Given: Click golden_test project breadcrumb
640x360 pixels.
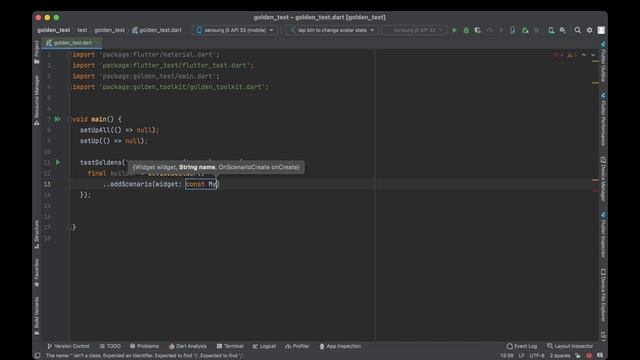Looking at the screenshot, I should pos(53,30).
